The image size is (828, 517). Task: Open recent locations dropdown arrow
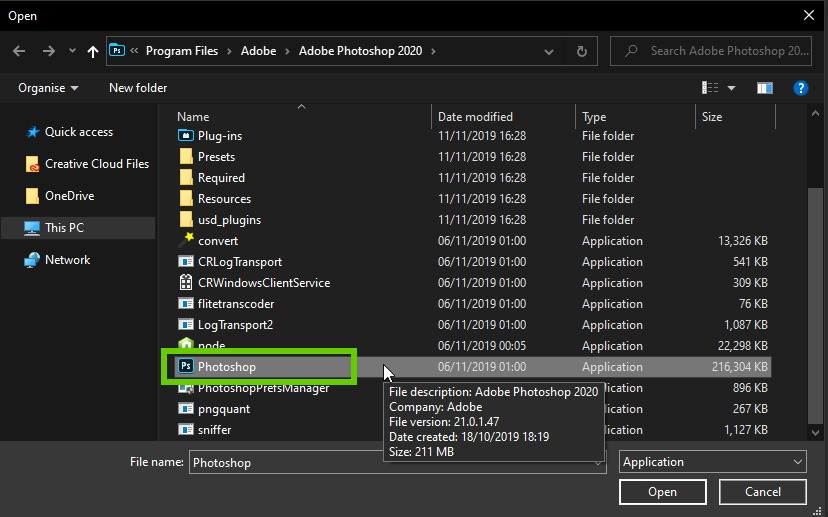point(72,51)
